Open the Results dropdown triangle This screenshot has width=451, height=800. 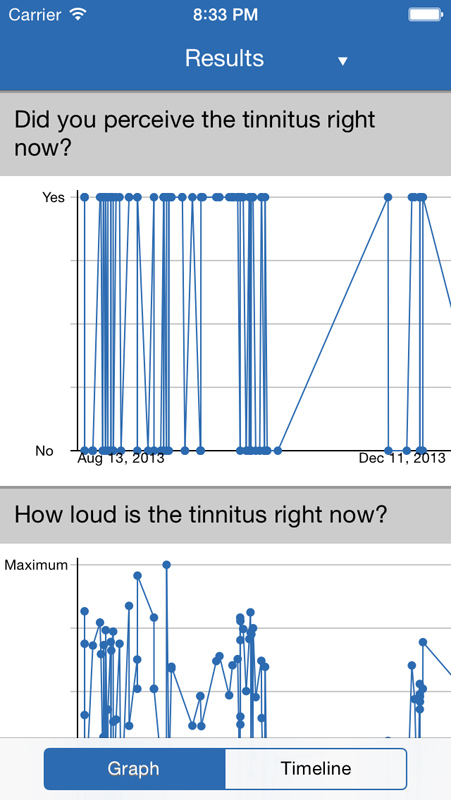coord(343,61)
